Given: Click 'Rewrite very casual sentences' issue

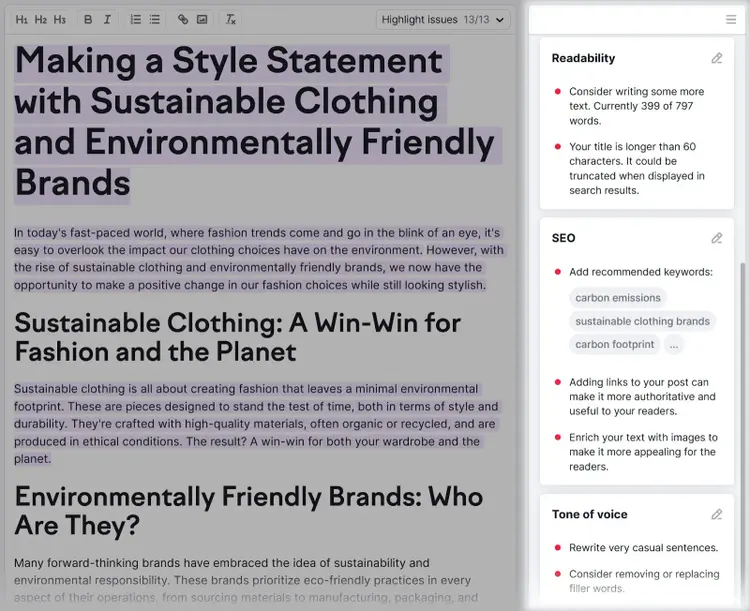Looking at the screenshot, I should (643, 548).
